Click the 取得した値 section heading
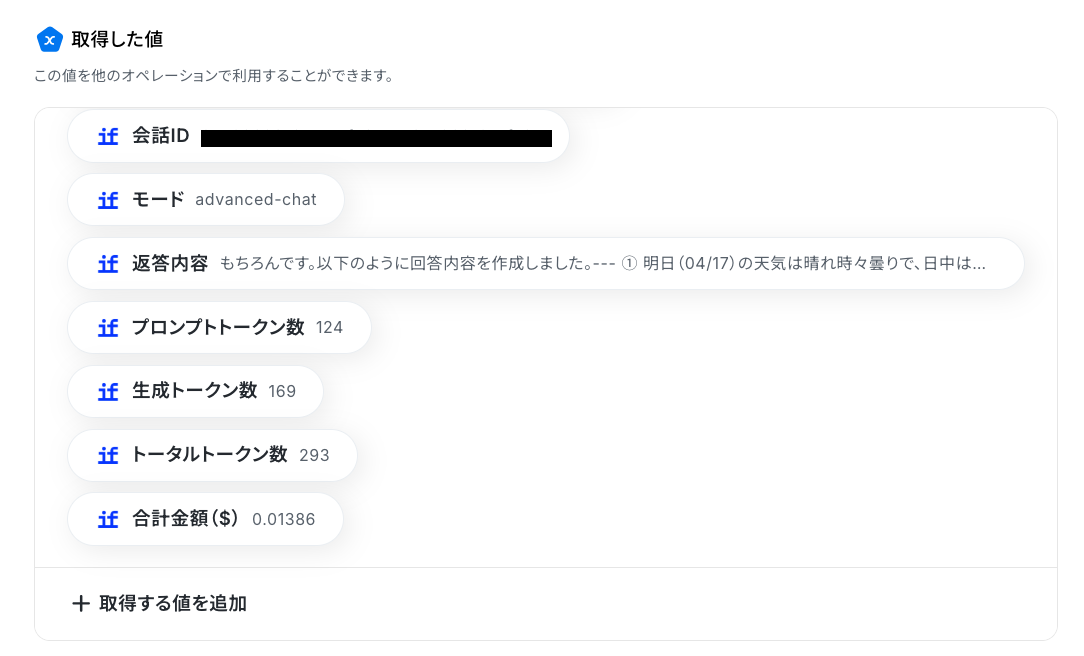The height and width of the screenshot is (656, 1084). [x=117, y=40]
